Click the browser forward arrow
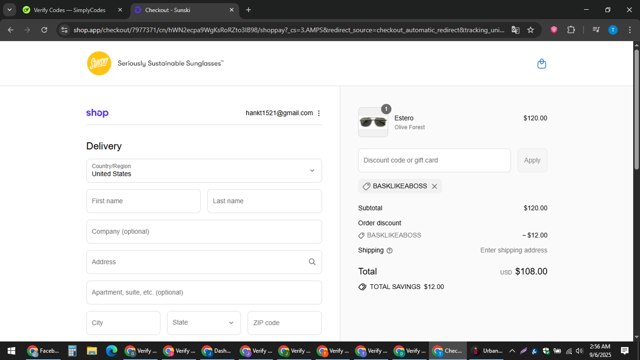Viewport: 640px width, 360px height. [27, 30]
